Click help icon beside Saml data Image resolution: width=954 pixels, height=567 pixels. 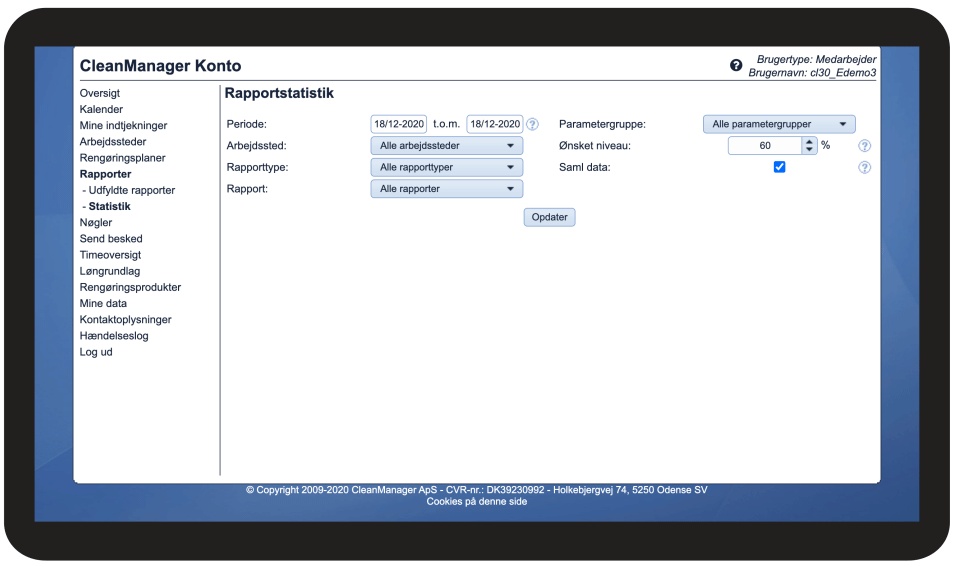864,168
